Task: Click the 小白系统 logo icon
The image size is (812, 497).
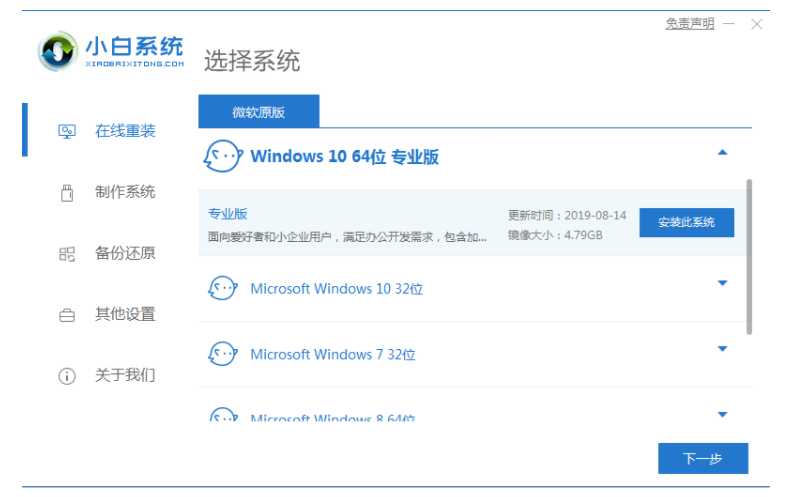Action: click(x=58, y=50)
